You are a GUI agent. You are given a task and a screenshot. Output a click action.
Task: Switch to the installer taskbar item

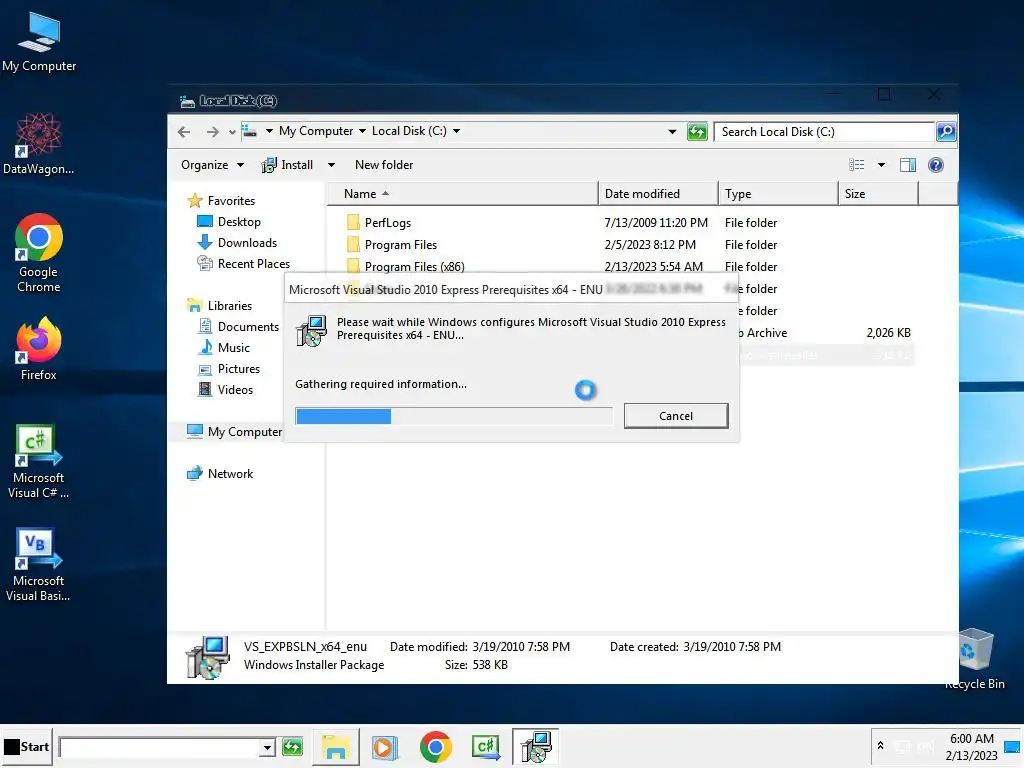click(536, 746)
